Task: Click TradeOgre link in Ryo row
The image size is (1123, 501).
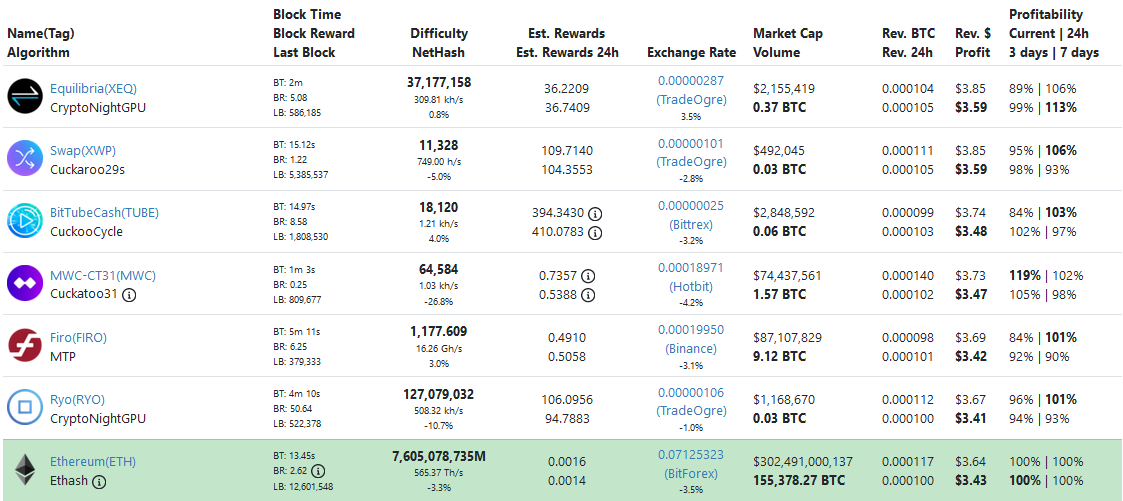Action: 691,412
